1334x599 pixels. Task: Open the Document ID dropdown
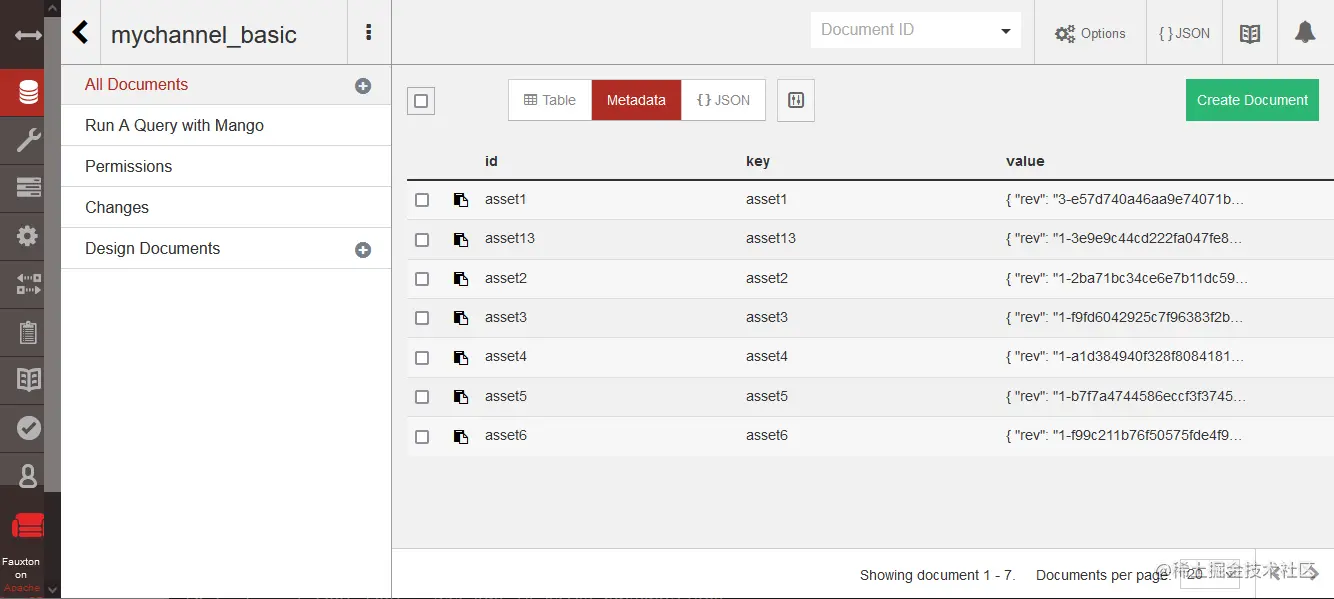[x=916, y=30]
